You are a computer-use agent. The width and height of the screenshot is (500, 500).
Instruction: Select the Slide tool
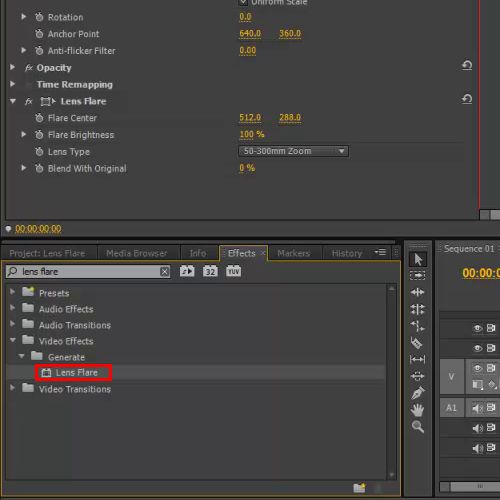[417, 376]
